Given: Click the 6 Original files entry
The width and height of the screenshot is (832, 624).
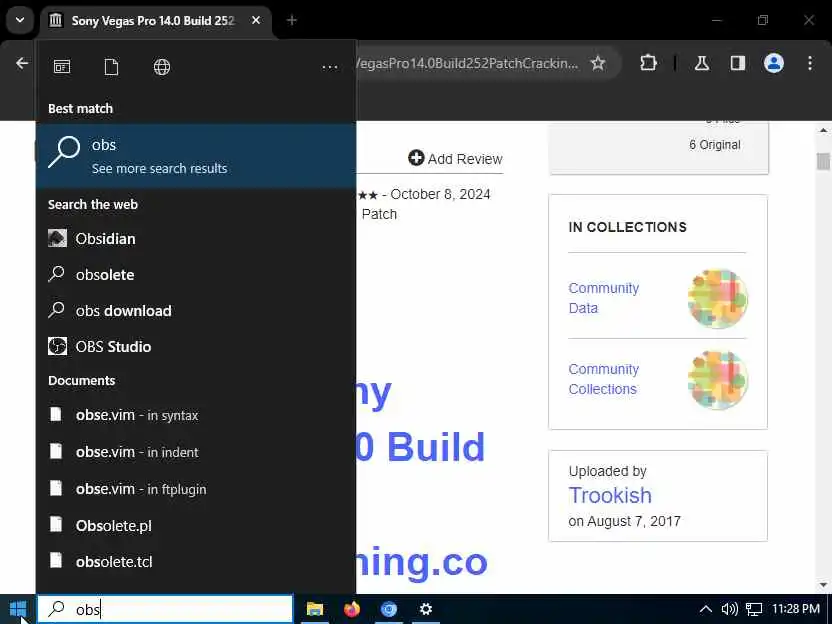Looking at the screenshot, I should (x=715, y=145).
